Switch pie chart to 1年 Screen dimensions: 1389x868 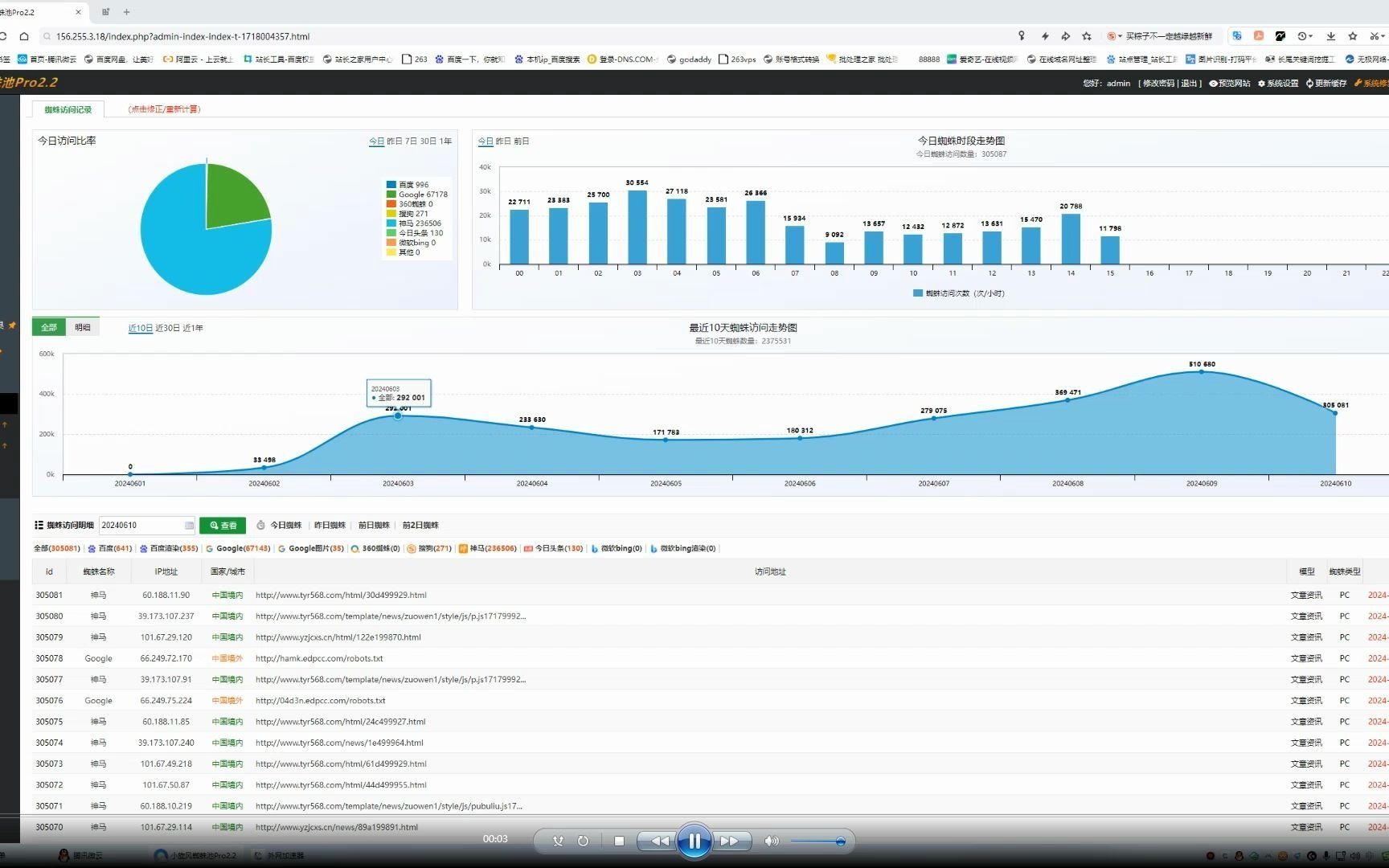pos(445,141)
